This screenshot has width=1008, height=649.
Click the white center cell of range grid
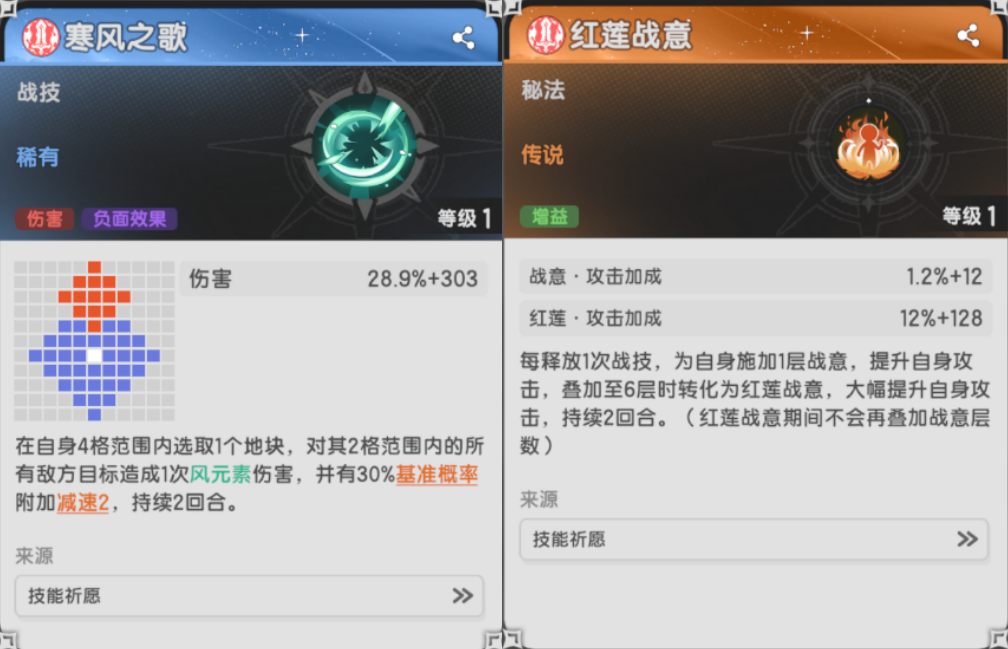pyautogui.click(x=94, y=355)
